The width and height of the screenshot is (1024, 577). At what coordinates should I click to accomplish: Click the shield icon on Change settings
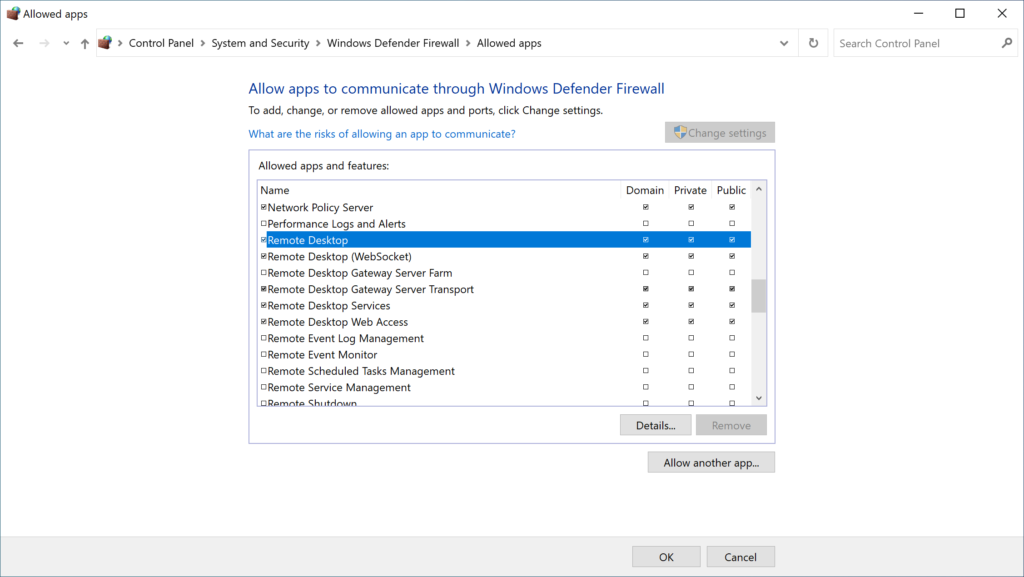click(x=681, y=131)
